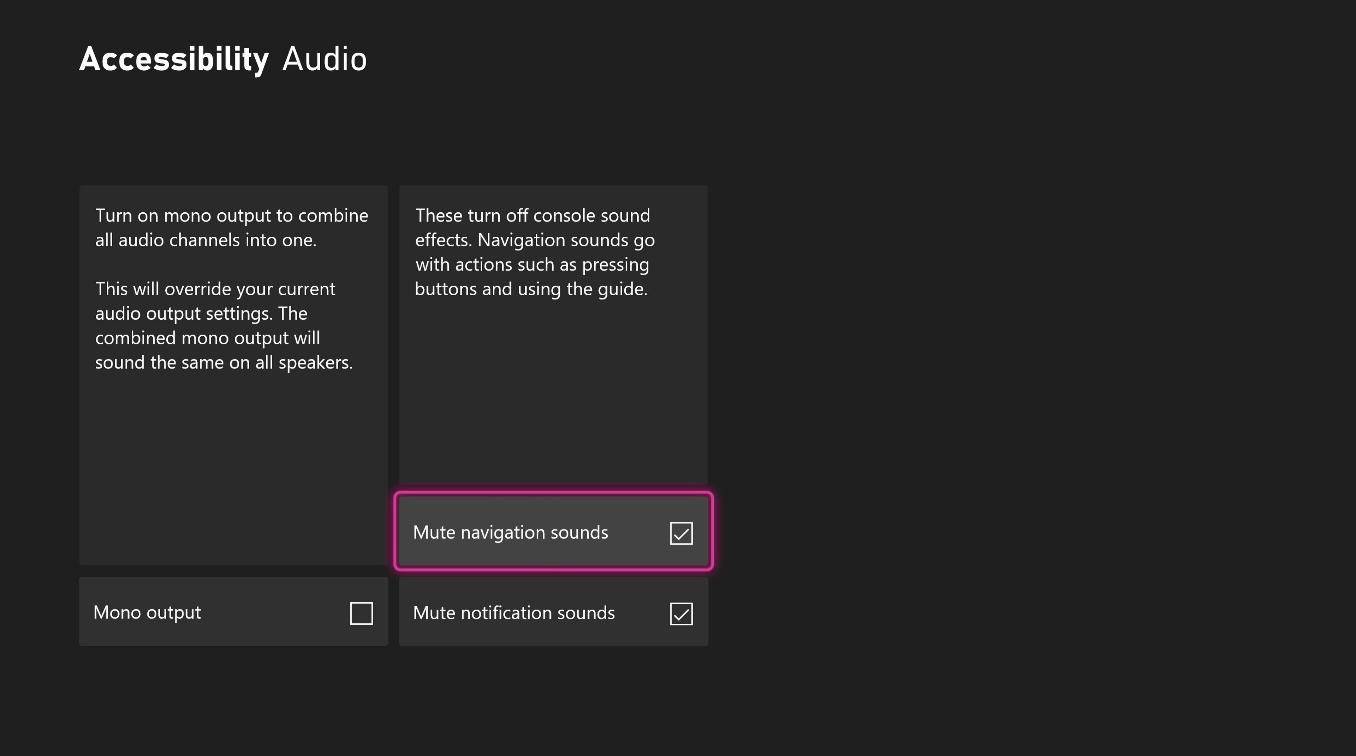The width and height of the screenshot is (1356, 756).
Task: Uncheck the Mute navigation sounds checkbox
Action: point(681,533)
